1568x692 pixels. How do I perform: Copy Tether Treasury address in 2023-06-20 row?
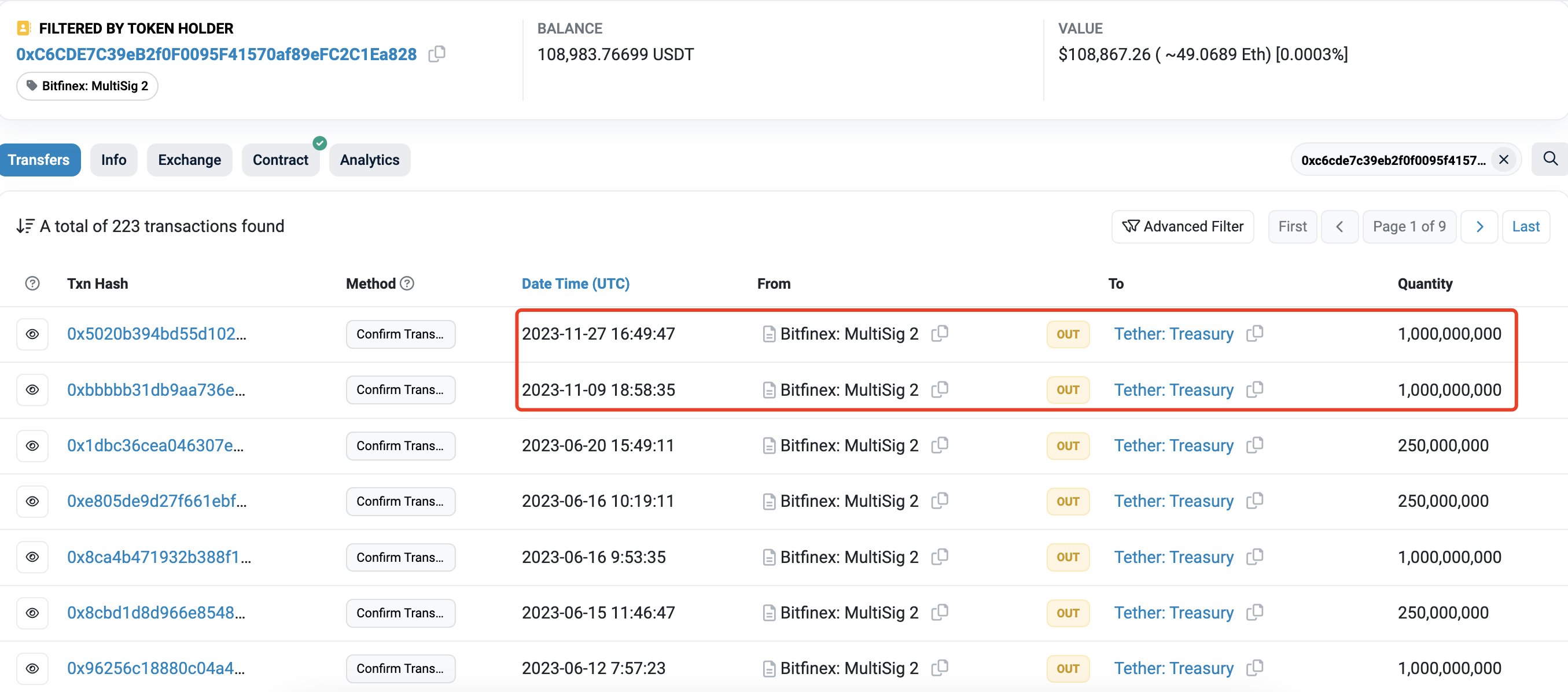tap(1254, 446)
